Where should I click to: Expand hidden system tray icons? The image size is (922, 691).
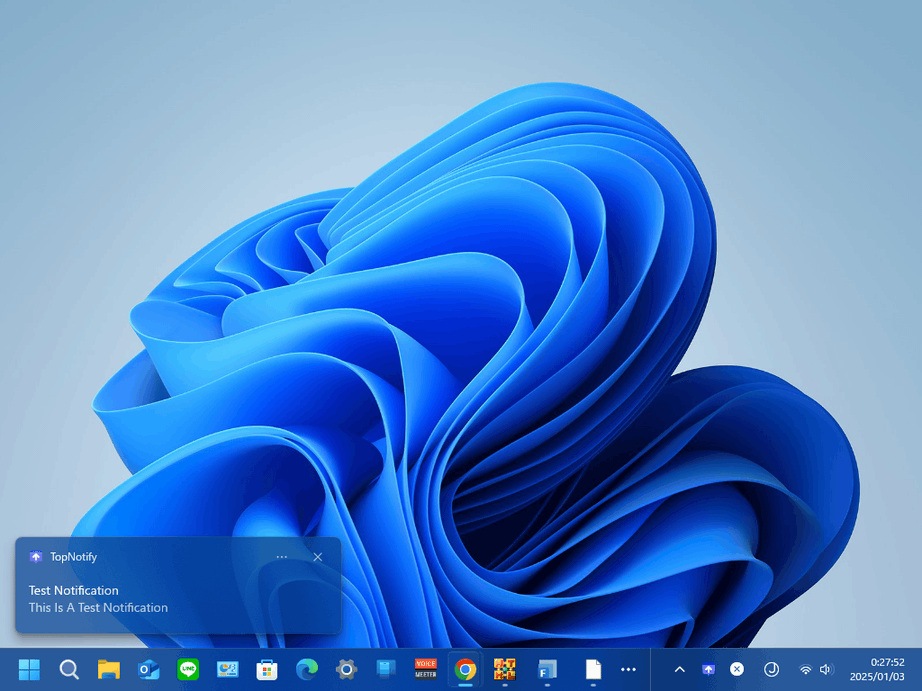tap(680, 669)
